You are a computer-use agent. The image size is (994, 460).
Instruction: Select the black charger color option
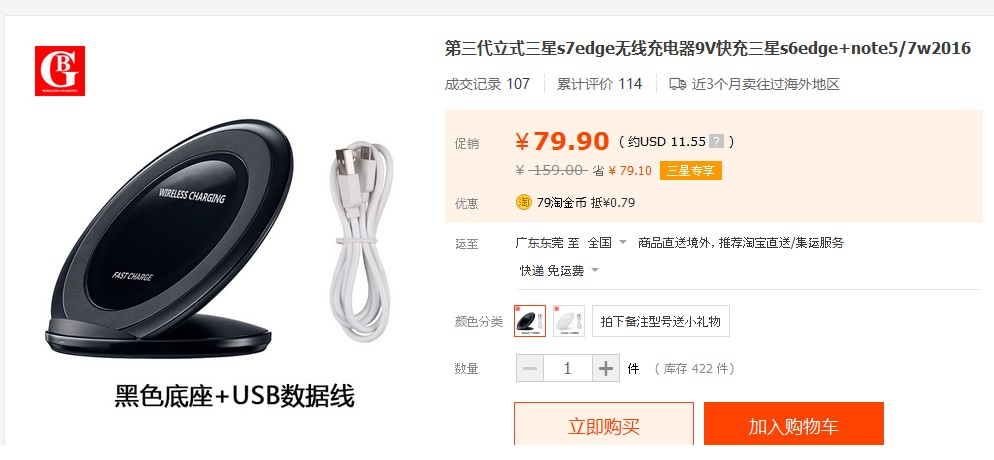530,321
